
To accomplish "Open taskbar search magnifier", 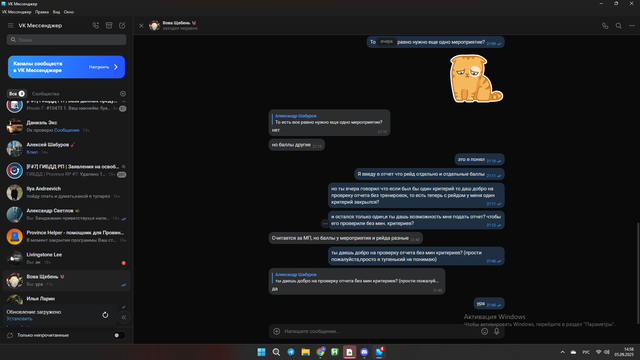I will pos(276,352).
